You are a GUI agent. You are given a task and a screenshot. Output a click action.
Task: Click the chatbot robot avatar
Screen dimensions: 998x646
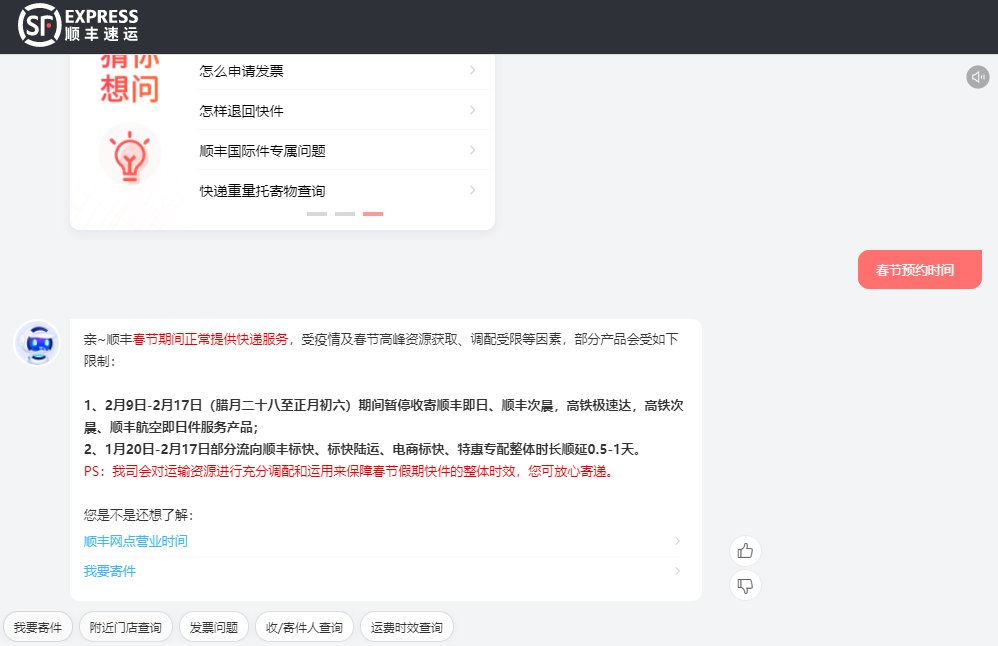[x=38, y=343]
